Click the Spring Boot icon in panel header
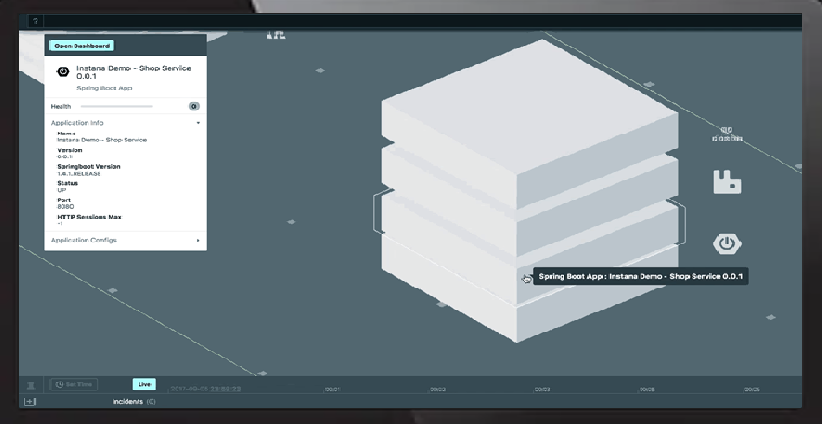The image size is (822, 424). [x=62, y=73]
